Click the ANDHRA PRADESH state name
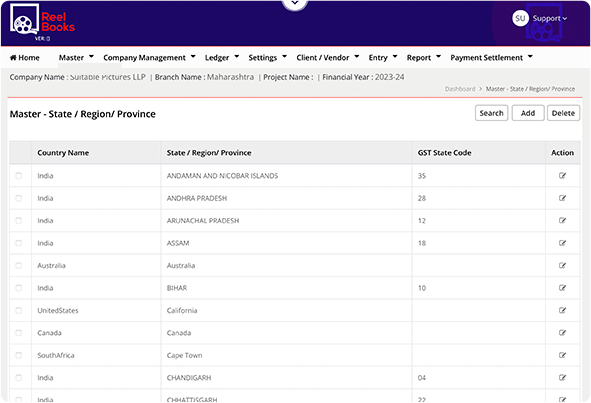This screenshot has height=403, width=591. click(197, 198)
